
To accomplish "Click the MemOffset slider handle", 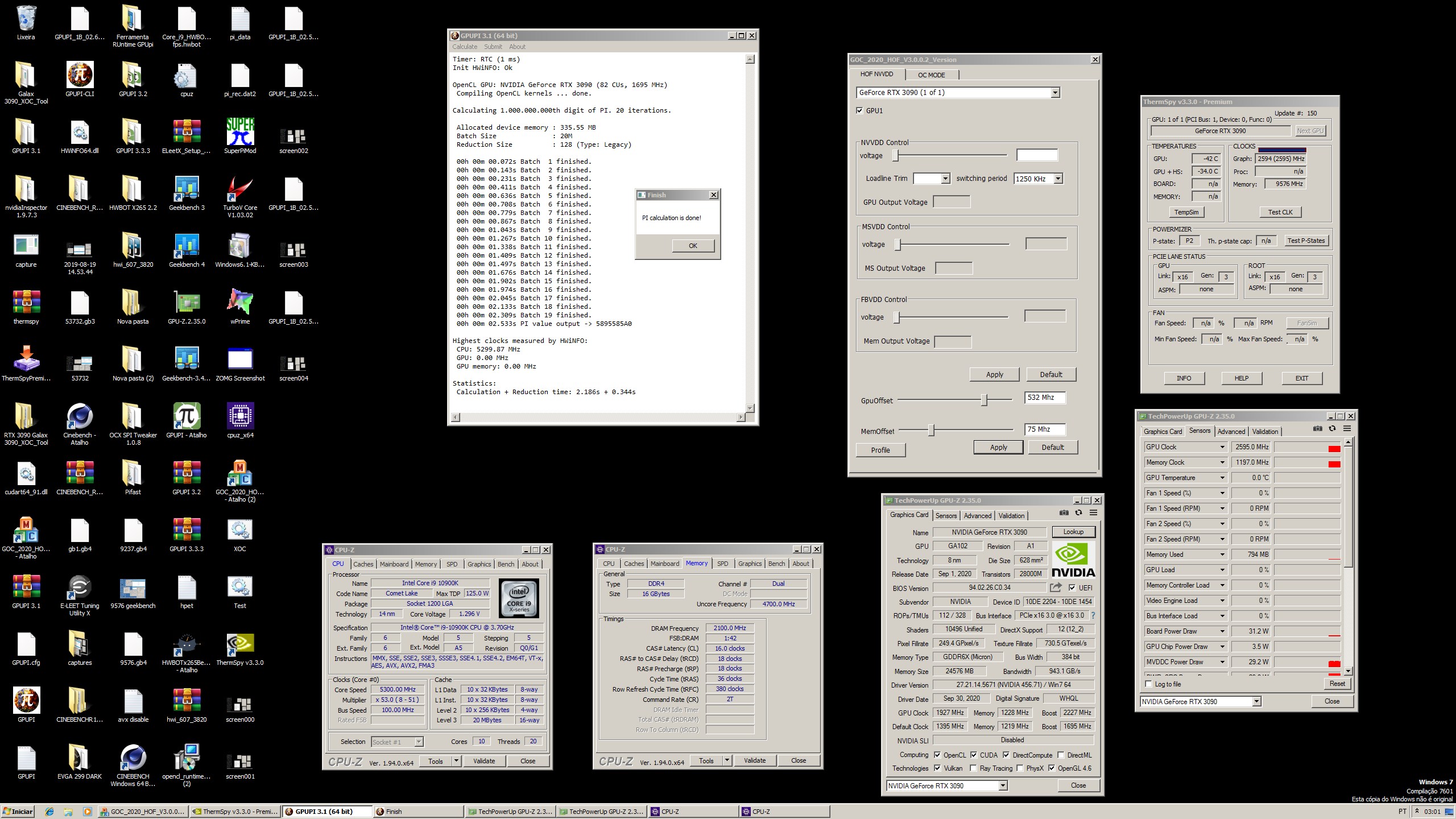I will tap(931, 431).
